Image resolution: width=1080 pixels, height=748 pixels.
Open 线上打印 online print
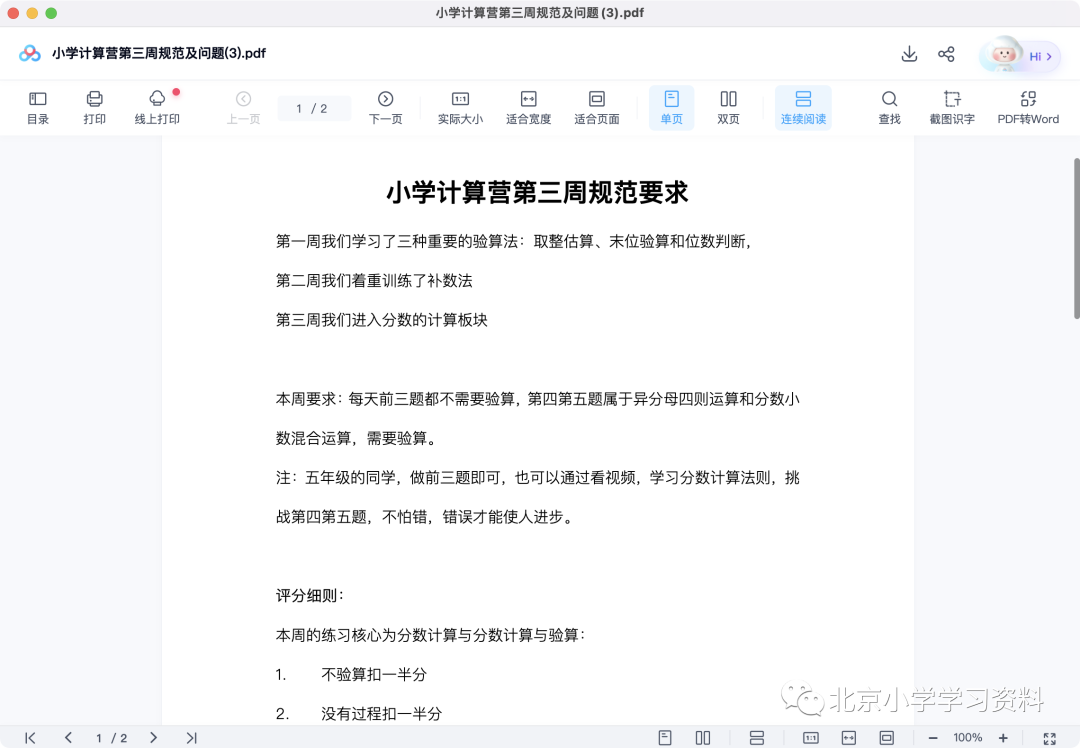157,108
